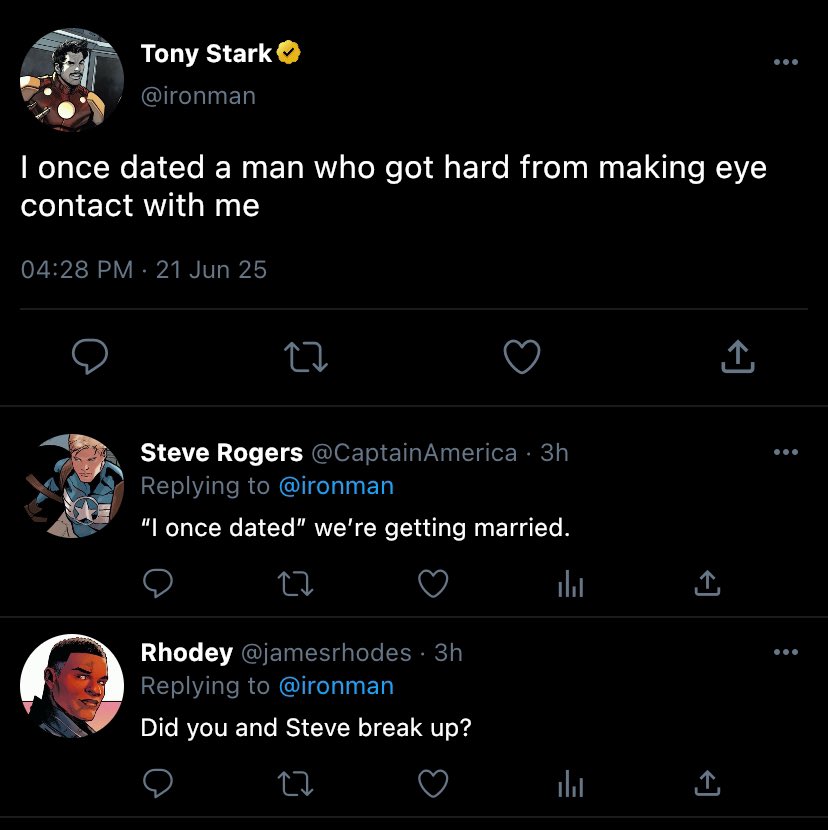
Task: View analytics for Steve Rogers' reply
Action: [x=570, y=584]
